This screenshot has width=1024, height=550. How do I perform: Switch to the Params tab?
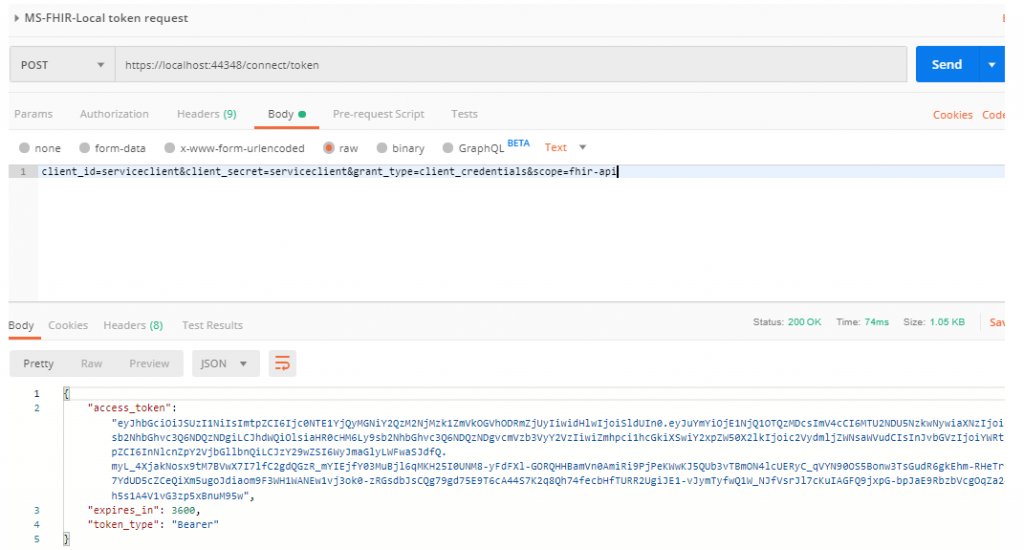point(33,114)
